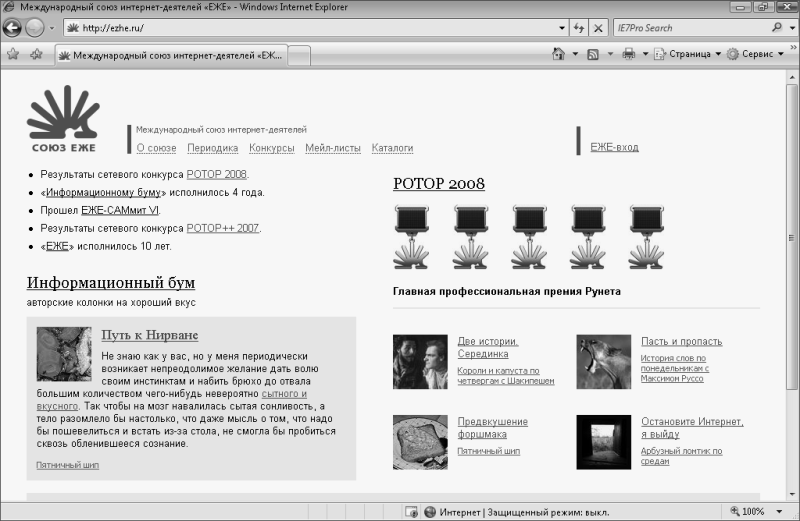The width and height of the screenshot is (800, 521).
Task: Open the Информационный бум heading link
Action: [111, 282]
